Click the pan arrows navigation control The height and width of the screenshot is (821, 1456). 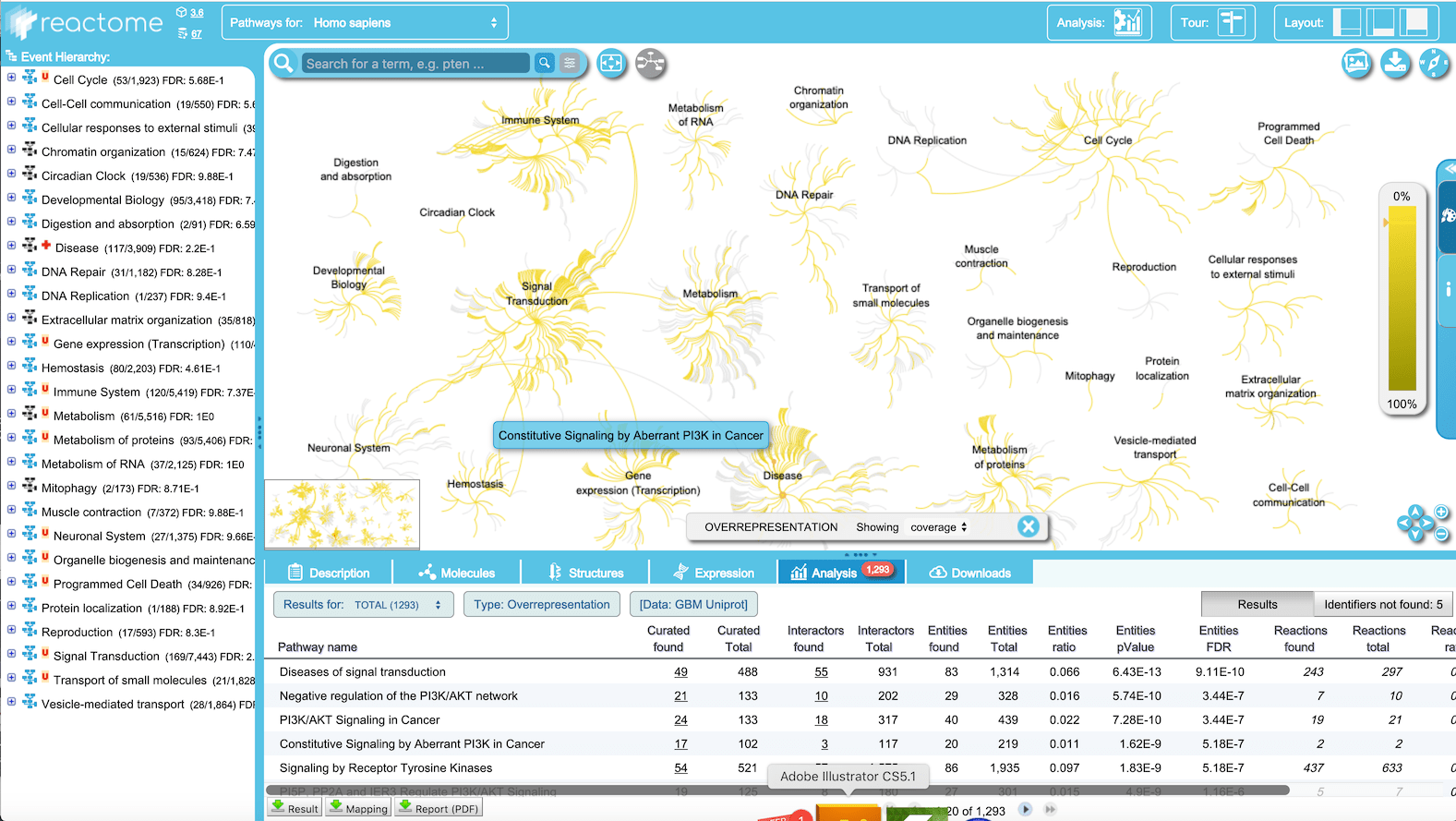1415,523
